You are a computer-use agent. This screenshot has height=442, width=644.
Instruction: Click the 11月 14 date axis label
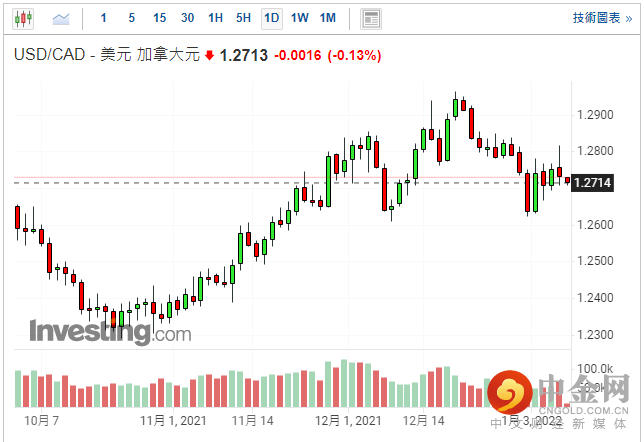click(x=253, y=422)
